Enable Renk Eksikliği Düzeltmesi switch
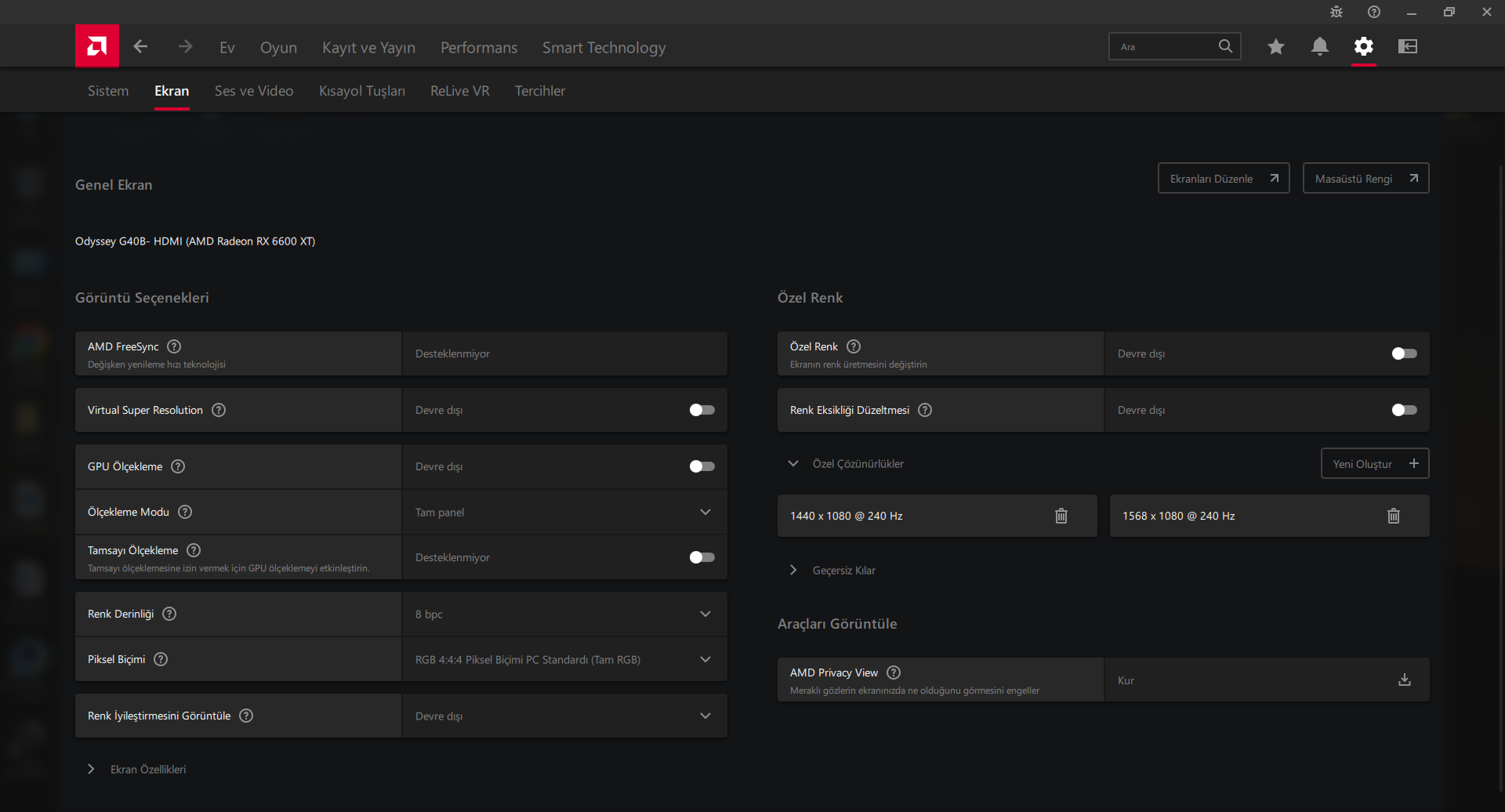The image size is (1505, 812). click(x=1405, y=410)
